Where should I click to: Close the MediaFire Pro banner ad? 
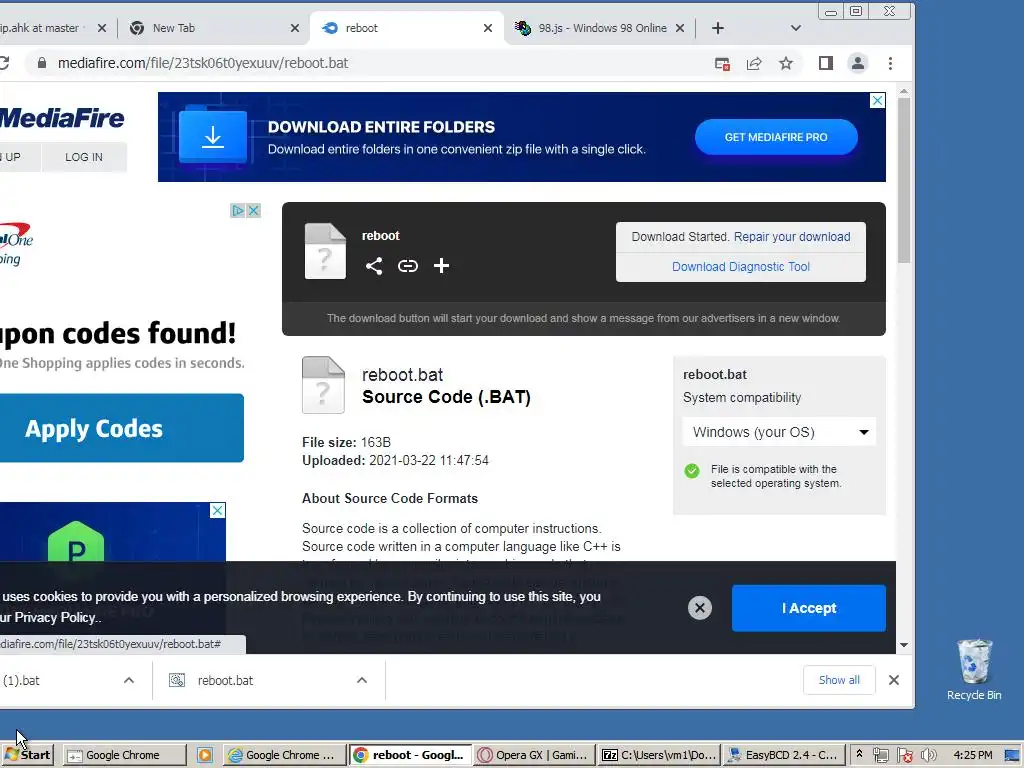877,101
